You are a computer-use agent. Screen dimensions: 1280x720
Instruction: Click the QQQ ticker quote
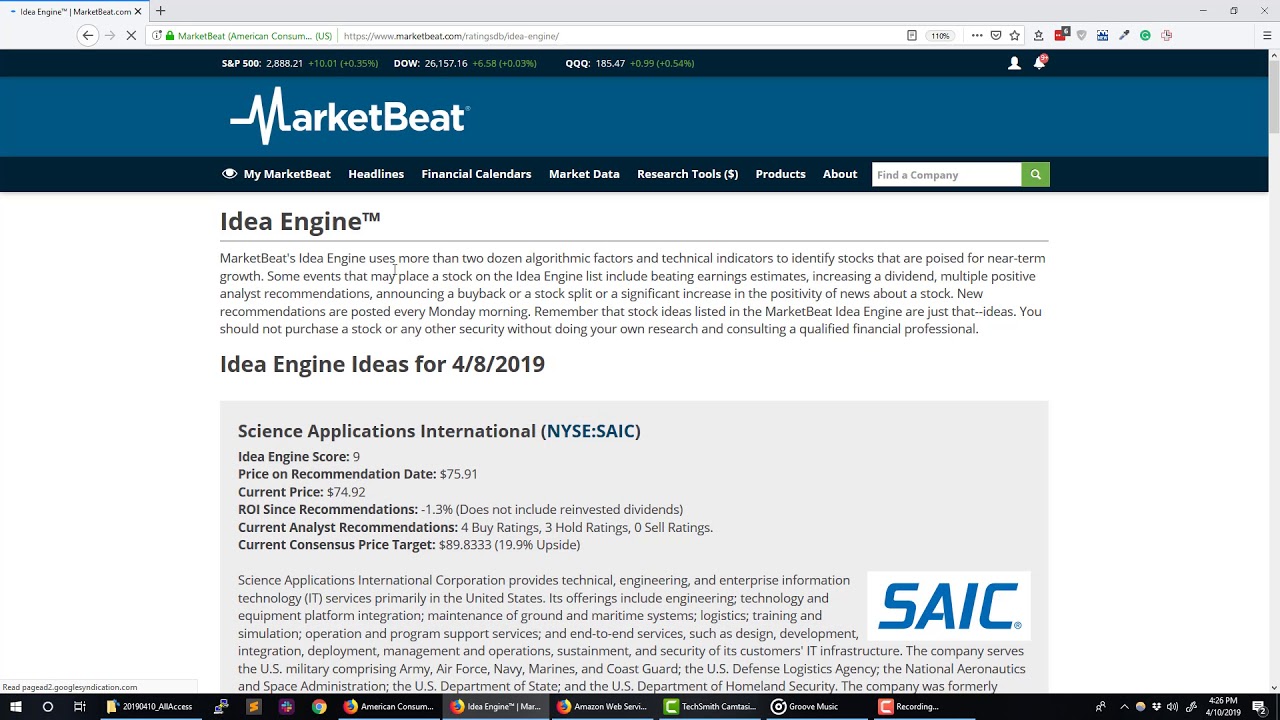coord(630,63)
